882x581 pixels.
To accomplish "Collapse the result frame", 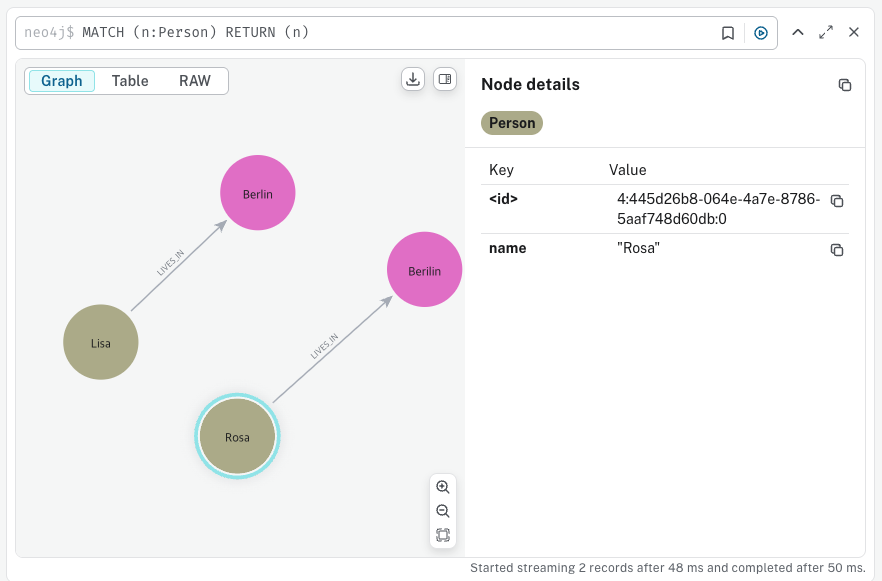I will (798, 32).
